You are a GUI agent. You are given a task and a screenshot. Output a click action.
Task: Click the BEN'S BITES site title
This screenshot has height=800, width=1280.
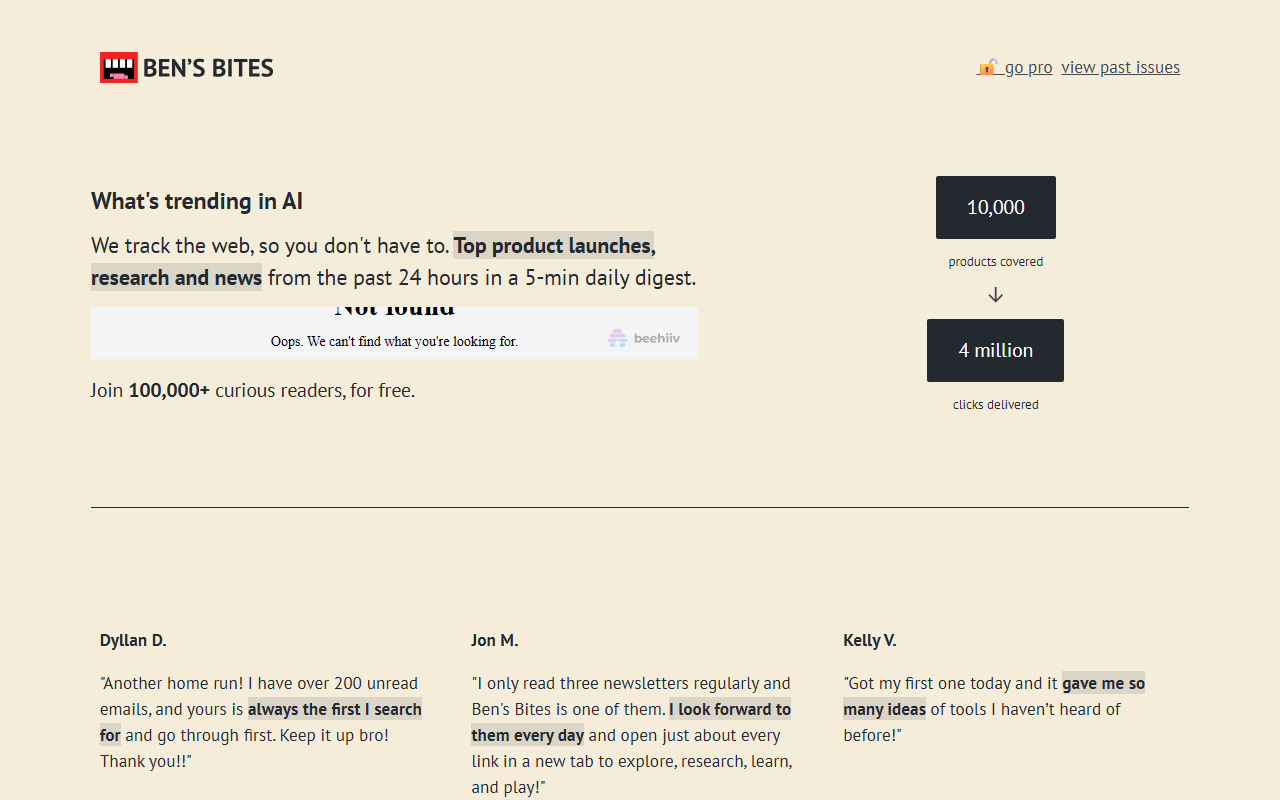point(208,68)
